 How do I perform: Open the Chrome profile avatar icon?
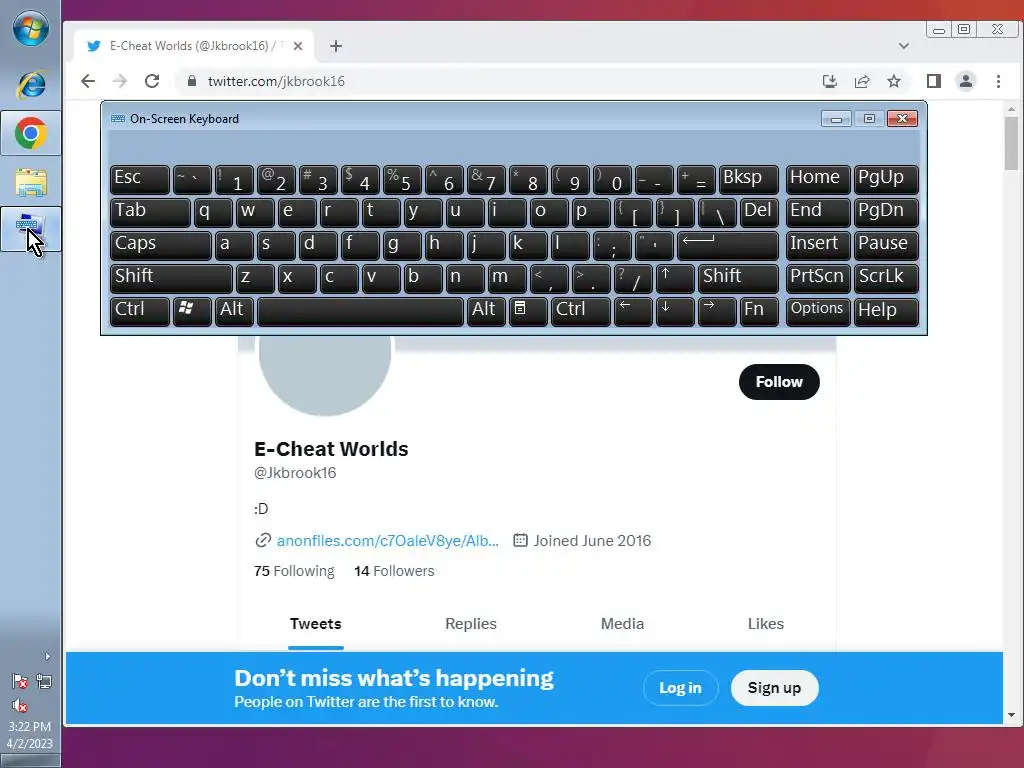[966, 81]
